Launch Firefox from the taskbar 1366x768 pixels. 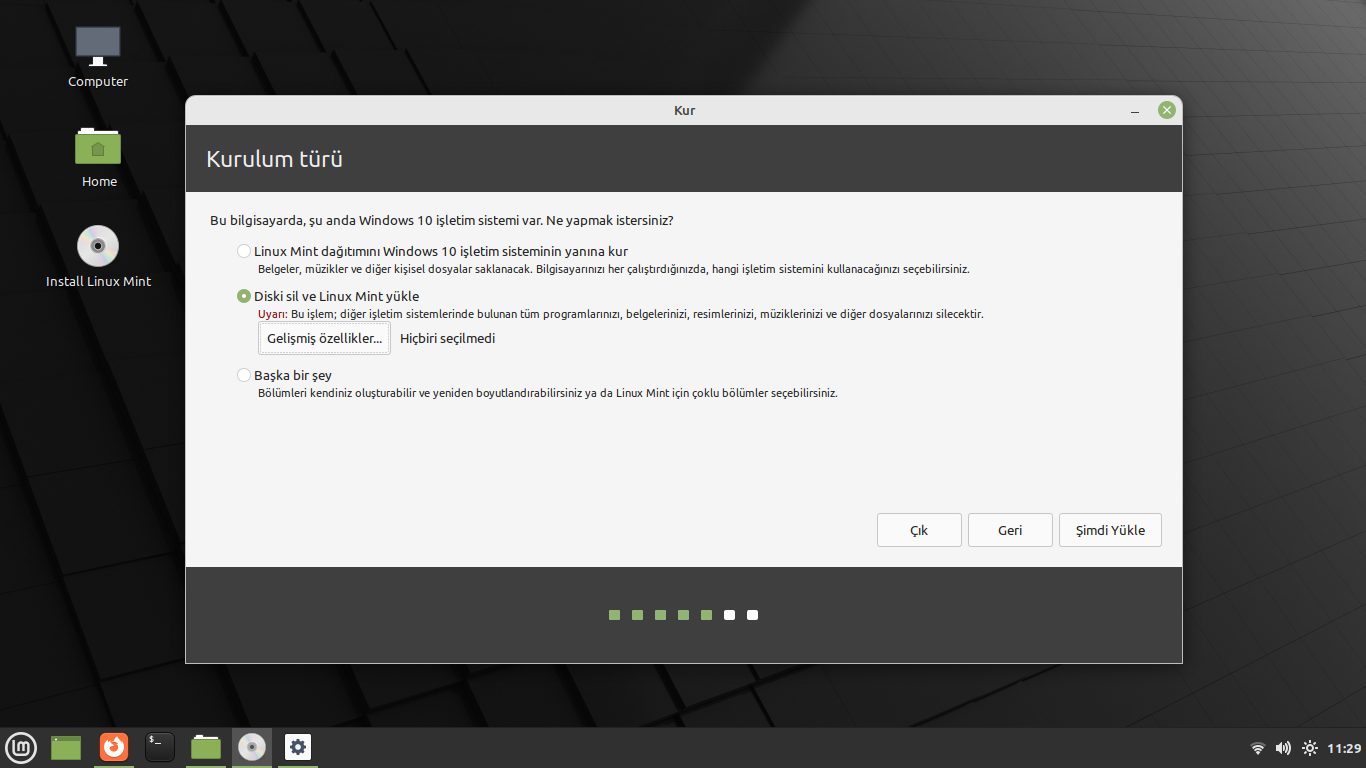(x=114, y=747)
